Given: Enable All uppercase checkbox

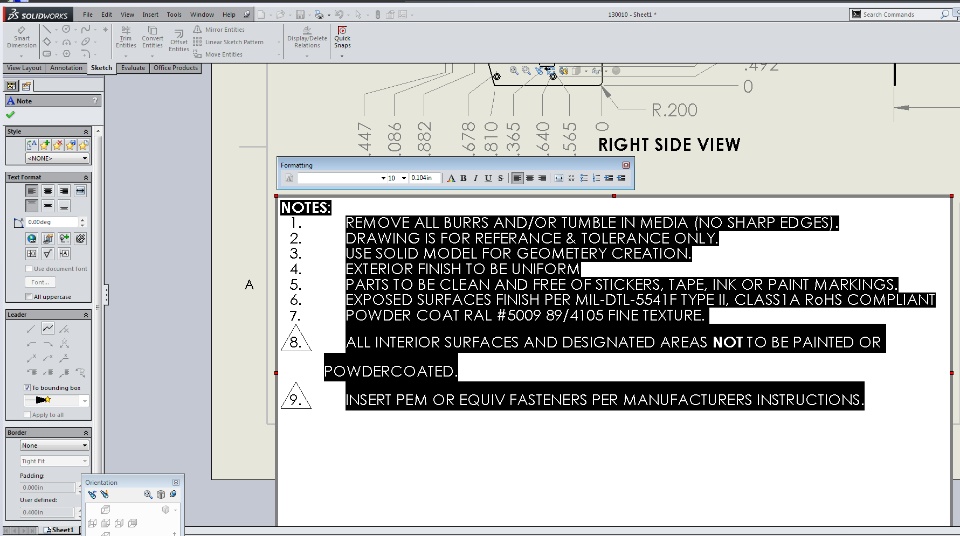Looking at the screenshot, I should [29, 296].
